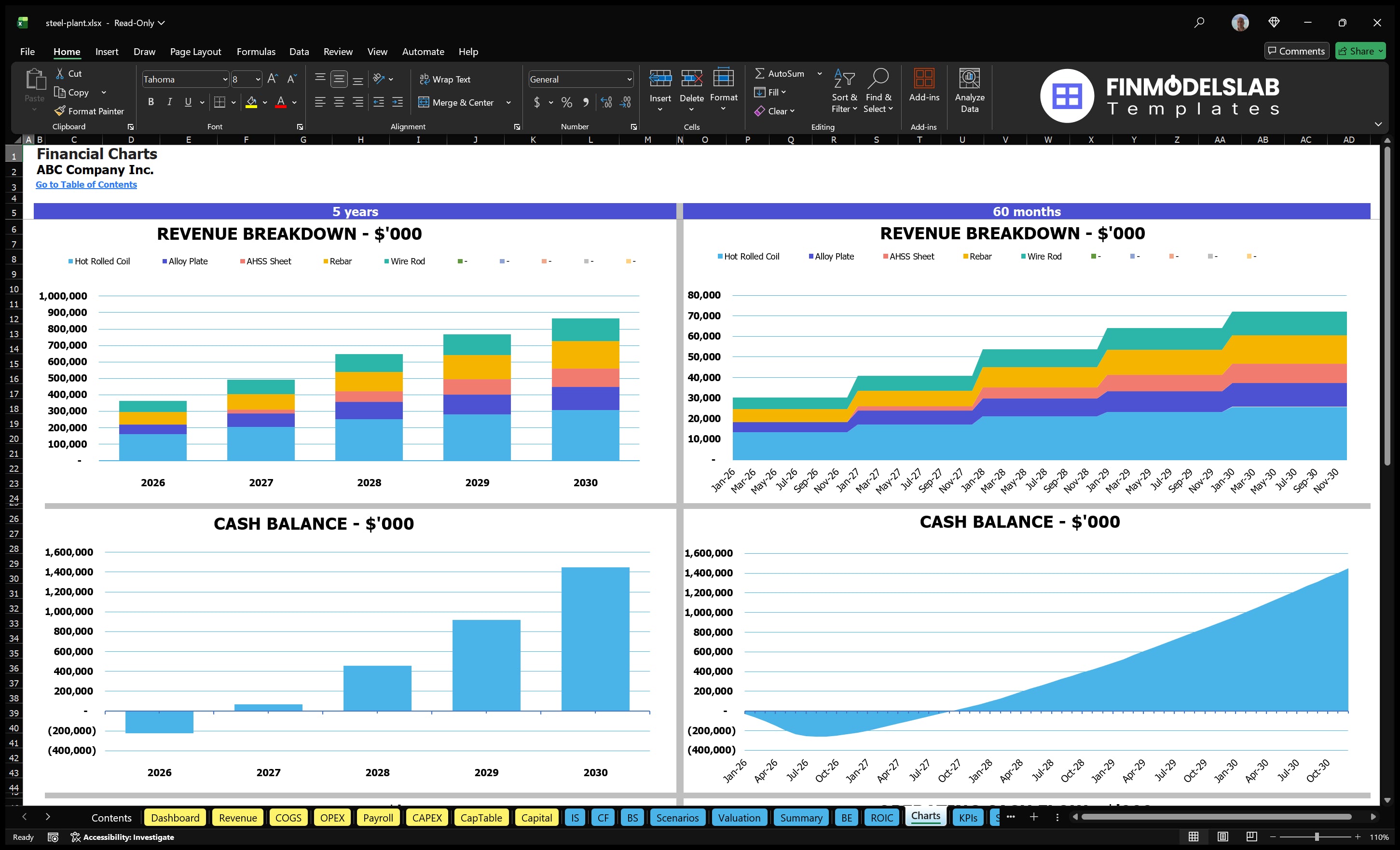Toggle italic formatting
1400x850 pixels.
pos(169,102)
